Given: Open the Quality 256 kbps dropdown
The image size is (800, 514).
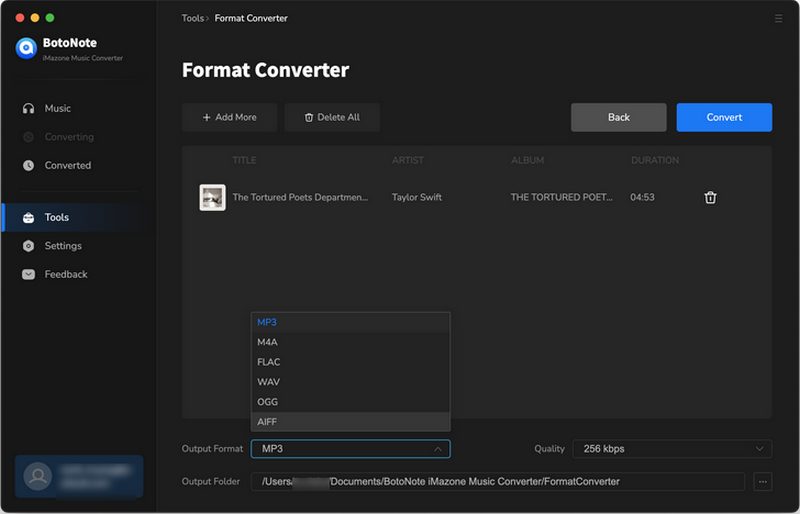Looking at the screenshot, I should (x=672, y=449).
